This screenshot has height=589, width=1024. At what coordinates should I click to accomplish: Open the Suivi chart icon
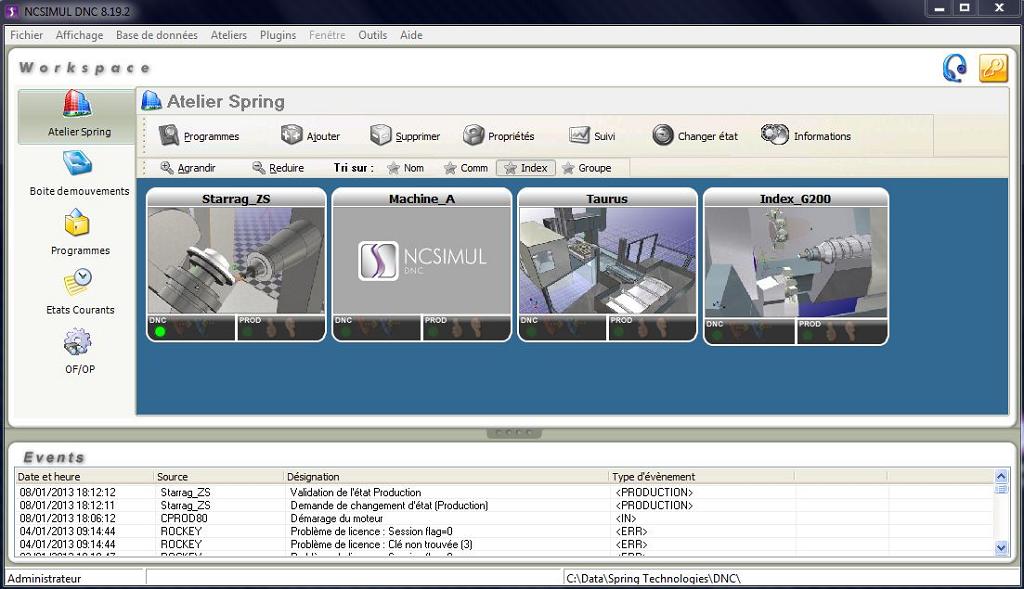pyautogui.click(x=579, y=136)
